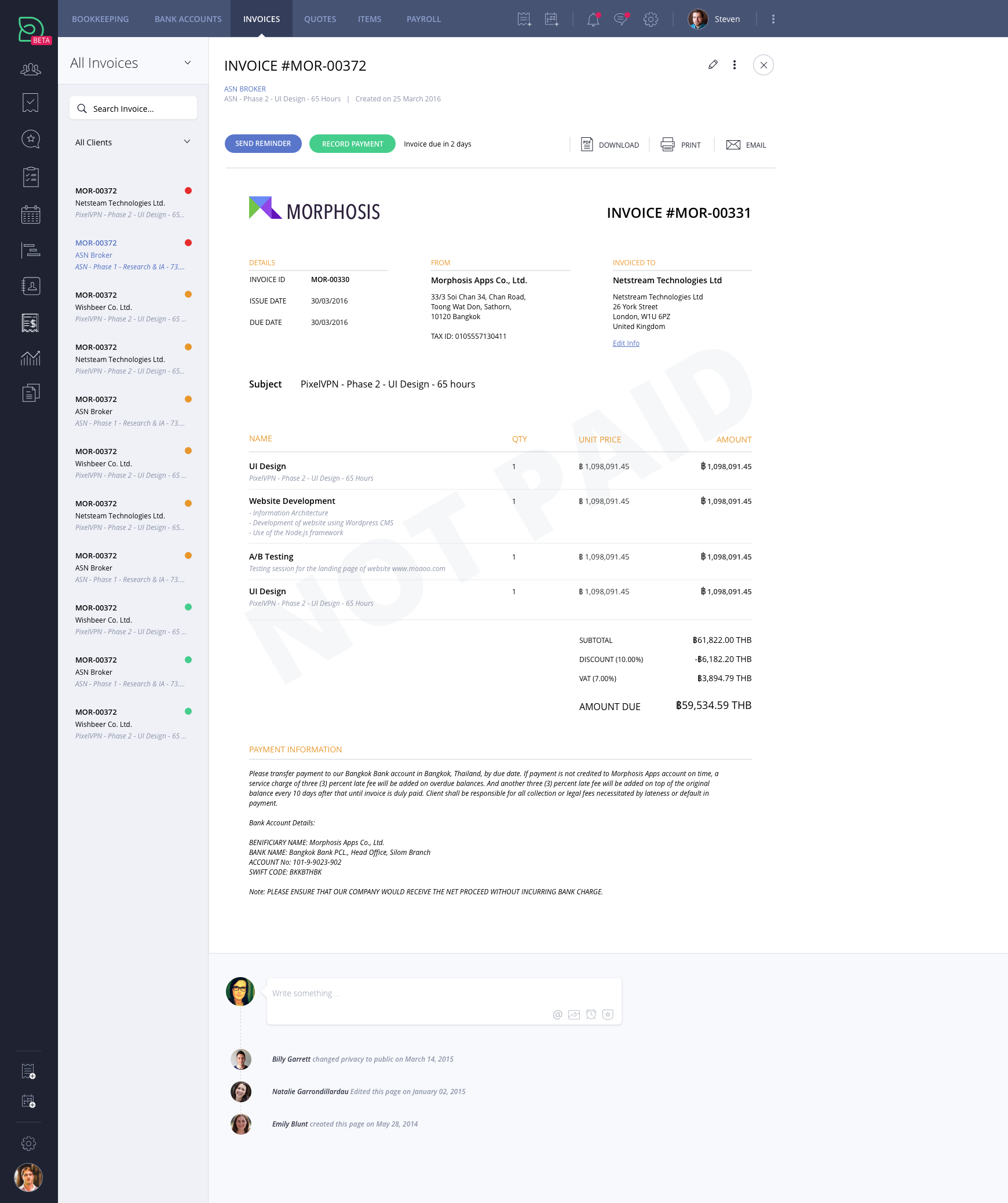The height and width of the screenshot is (1203, 1008).
Task: Click Emily Blunt's avatar in activity feed
Action: [x=241, y=1124]
